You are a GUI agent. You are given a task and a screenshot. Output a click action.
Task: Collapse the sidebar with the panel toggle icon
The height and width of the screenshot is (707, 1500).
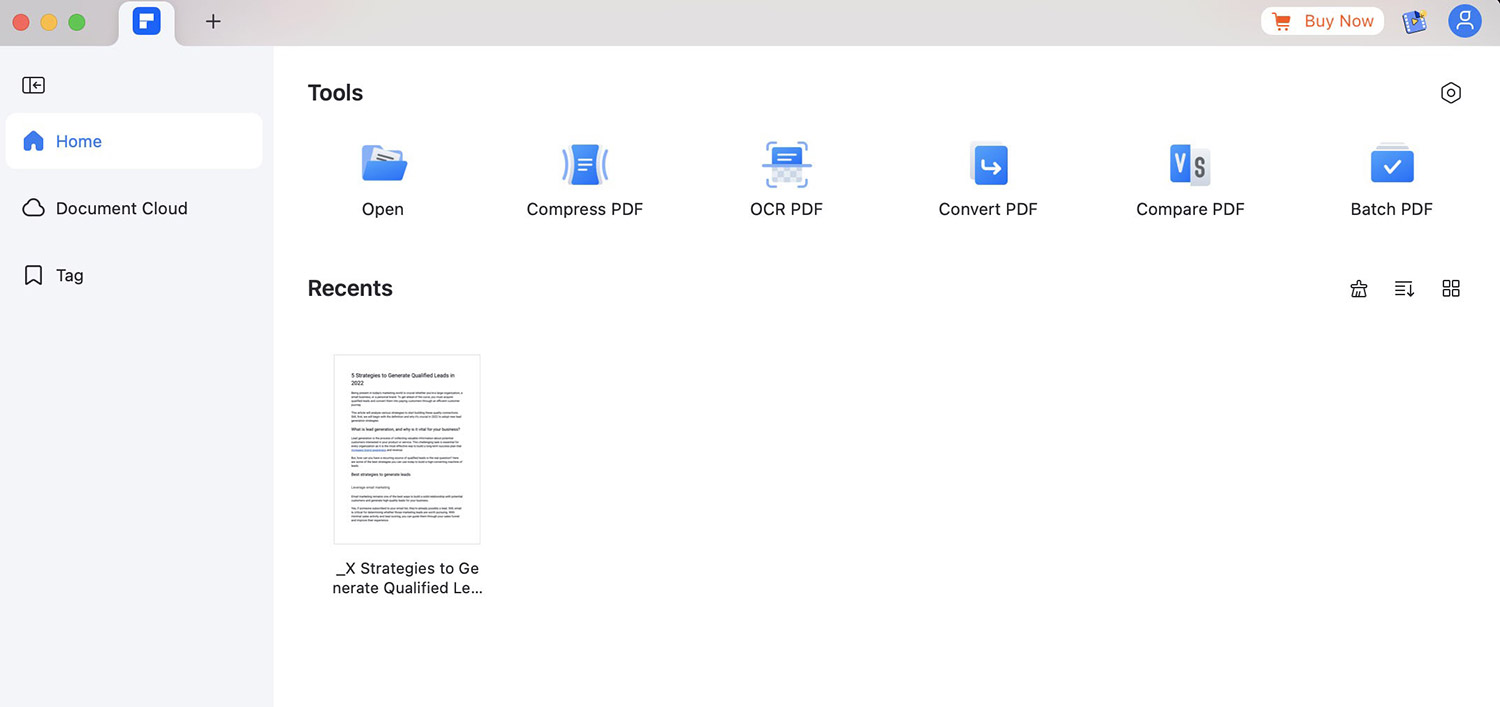tap(34, 85)
